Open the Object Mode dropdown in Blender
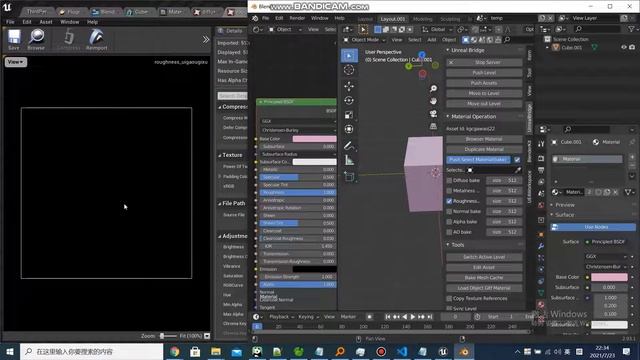 click(364, 40)
